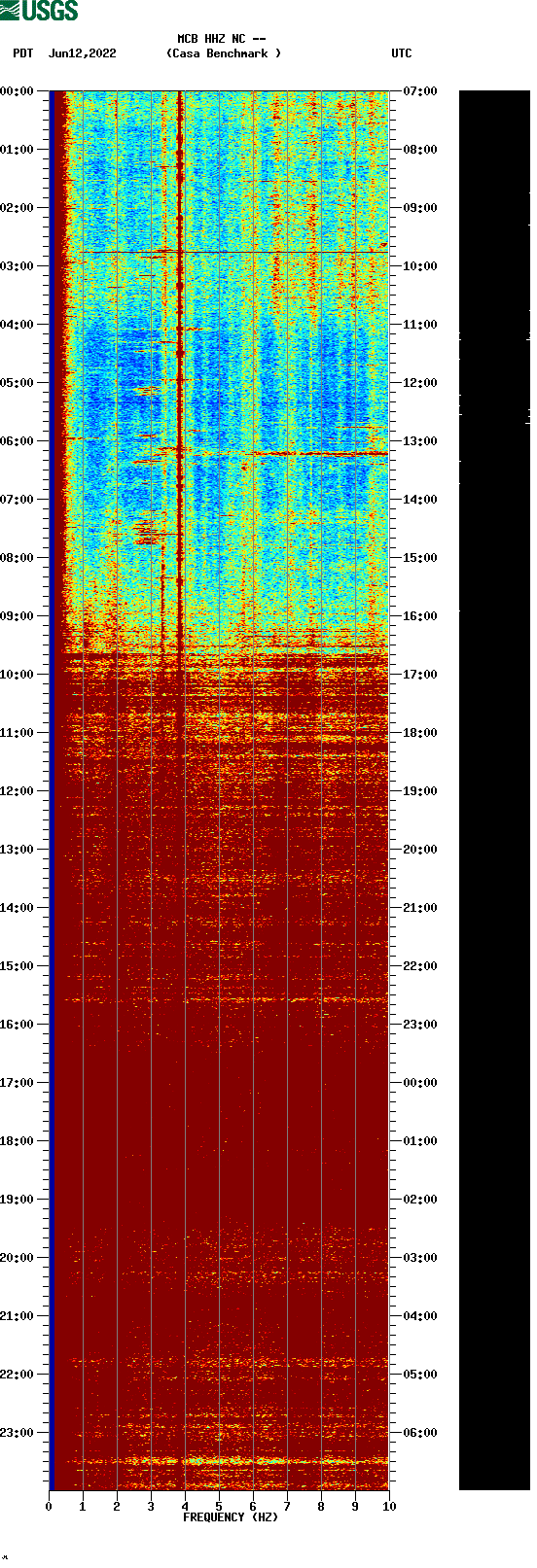
Task: Select frequency axis tick "6"
Action: pos(253,1507)
